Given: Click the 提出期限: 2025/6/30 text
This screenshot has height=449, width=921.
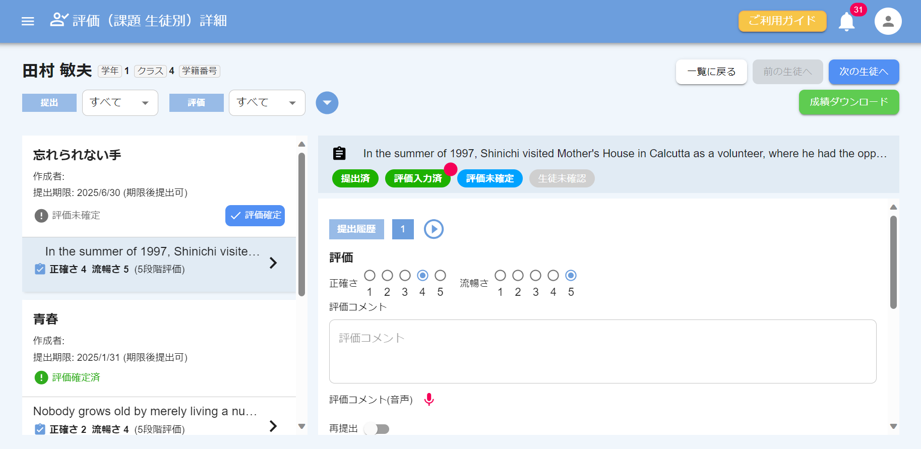Looking at the screenshot, I should [110, 193].
